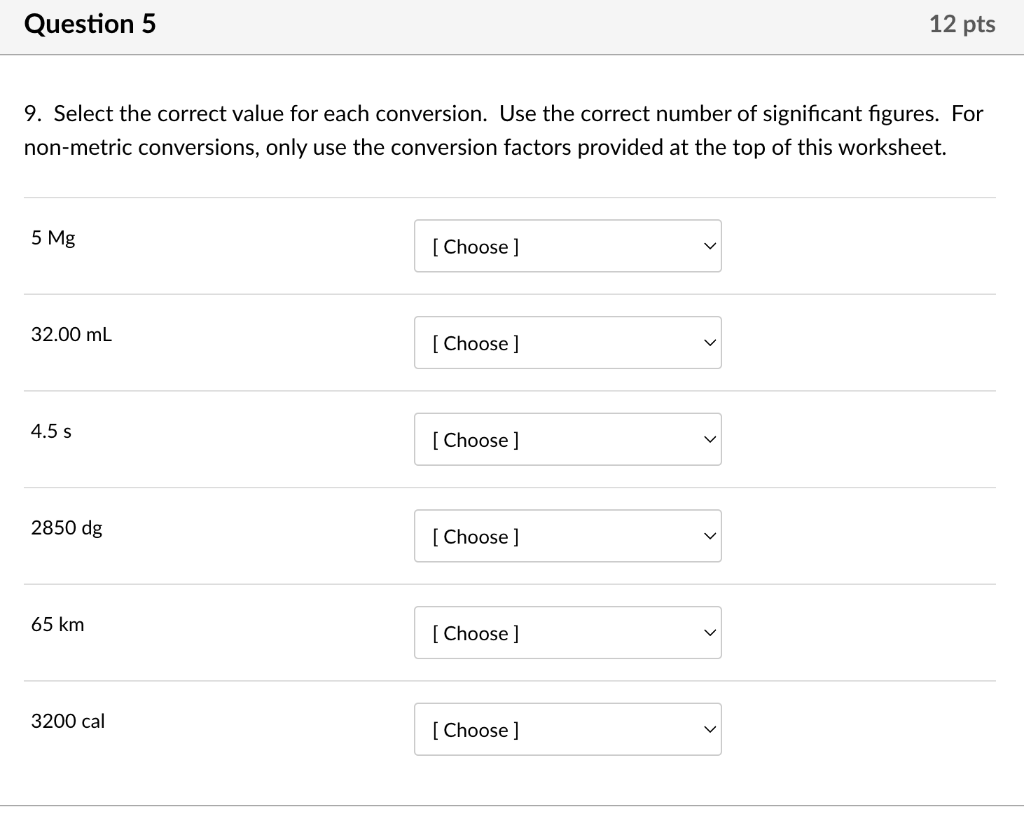
Task: Select the [Choose] placeholder text for 4.5 s
Action: click(x=474, y=439)
